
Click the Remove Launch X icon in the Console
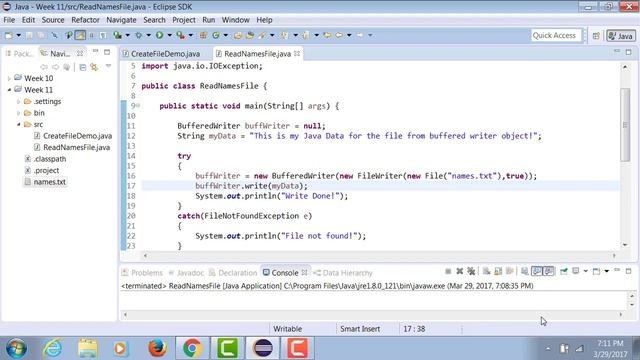(x=460, y=271)
